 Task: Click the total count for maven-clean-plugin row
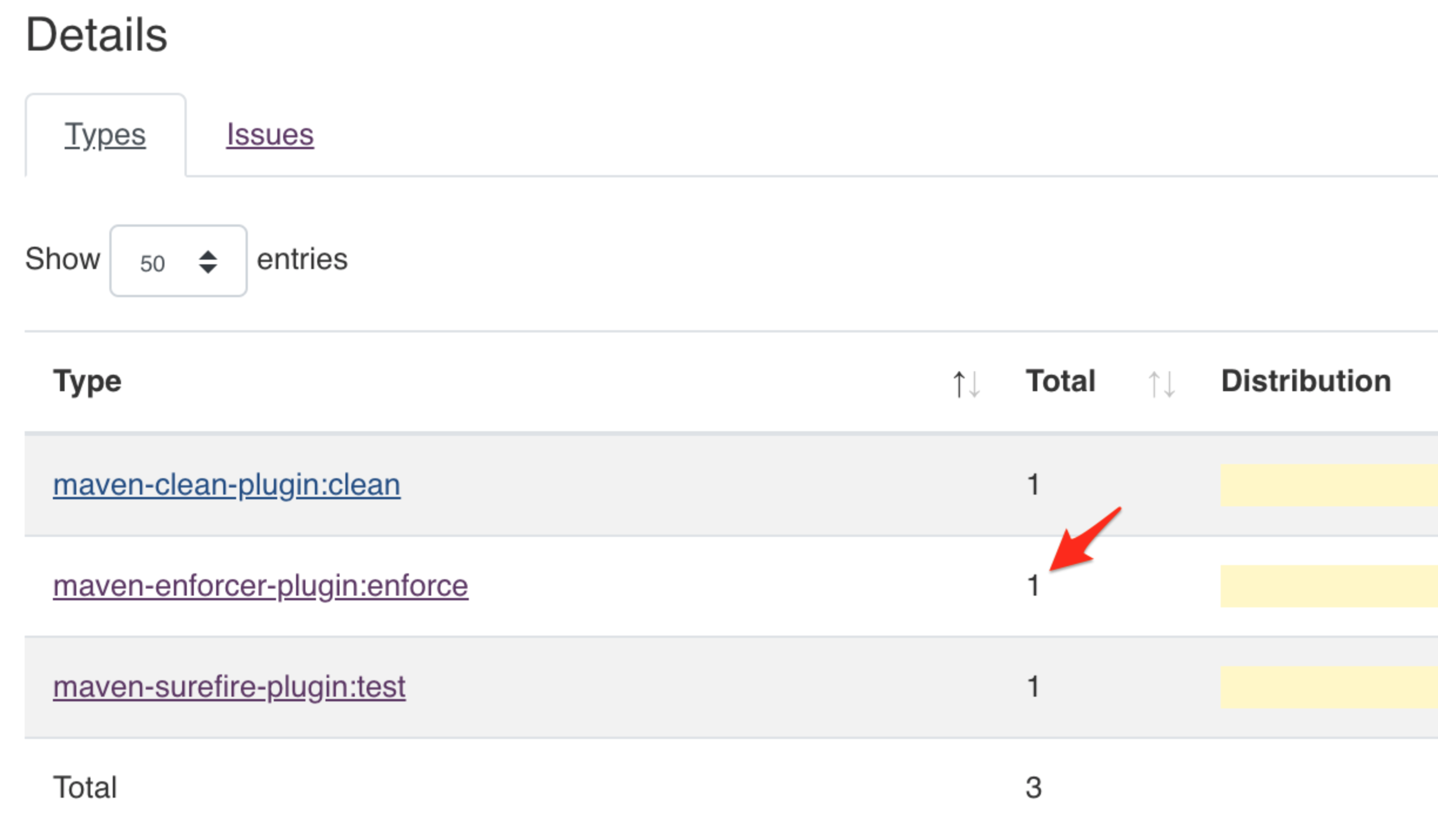(1033, 485)
